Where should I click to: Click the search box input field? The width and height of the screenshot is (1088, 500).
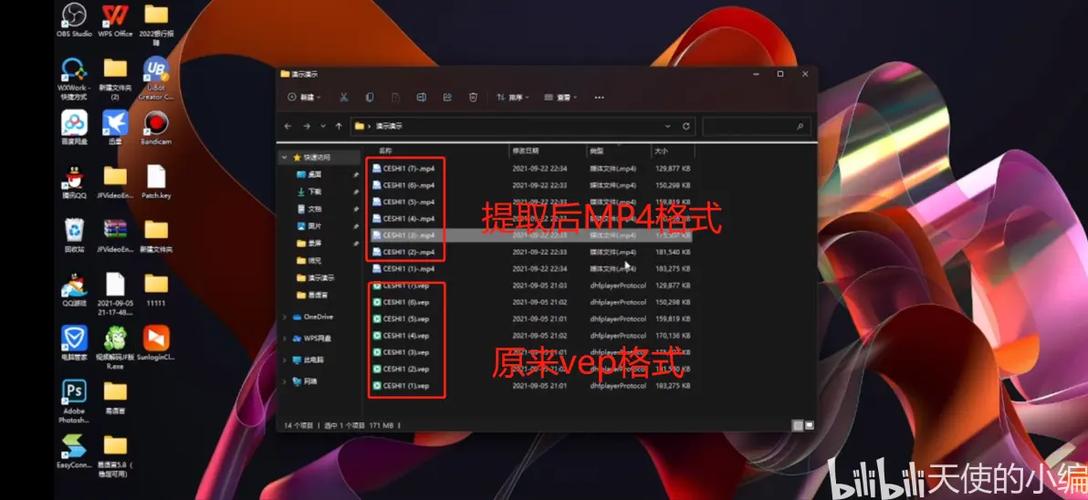click(756, 126)
